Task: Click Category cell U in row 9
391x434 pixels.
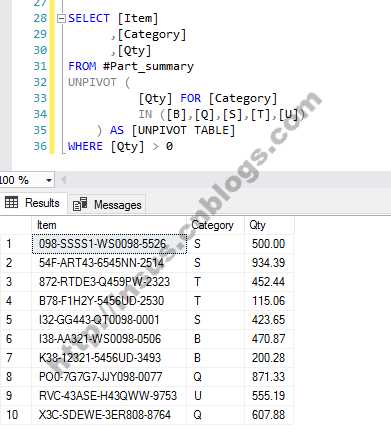Action: click(215, 396)
